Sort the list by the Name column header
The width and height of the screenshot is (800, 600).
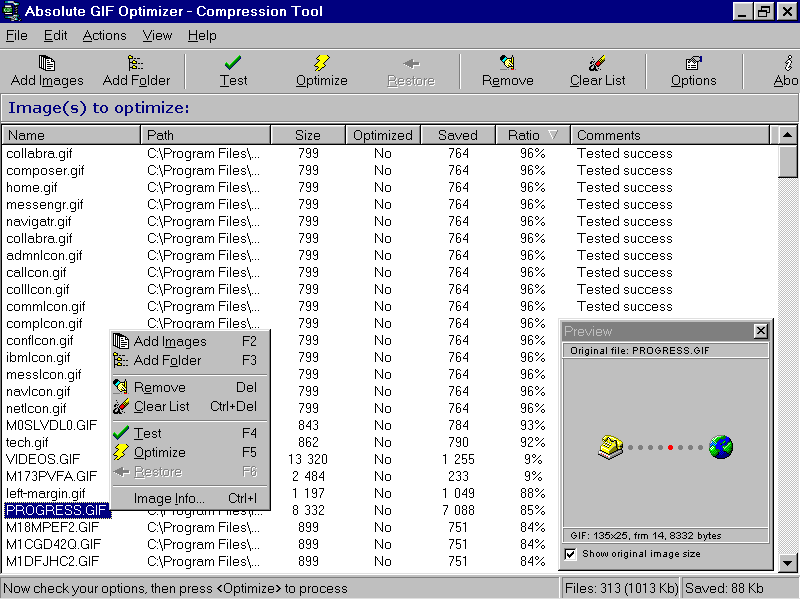coord(70,133)
